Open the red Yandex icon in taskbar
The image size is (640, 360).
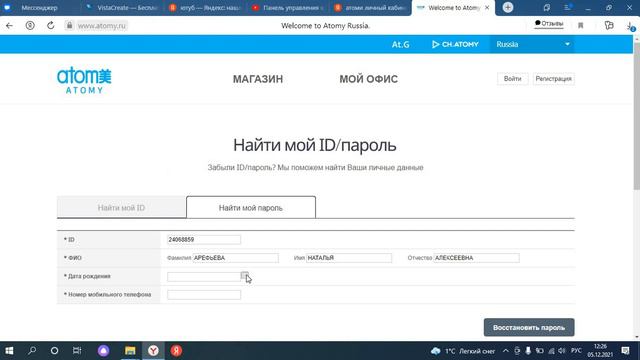tap(176, 351)
